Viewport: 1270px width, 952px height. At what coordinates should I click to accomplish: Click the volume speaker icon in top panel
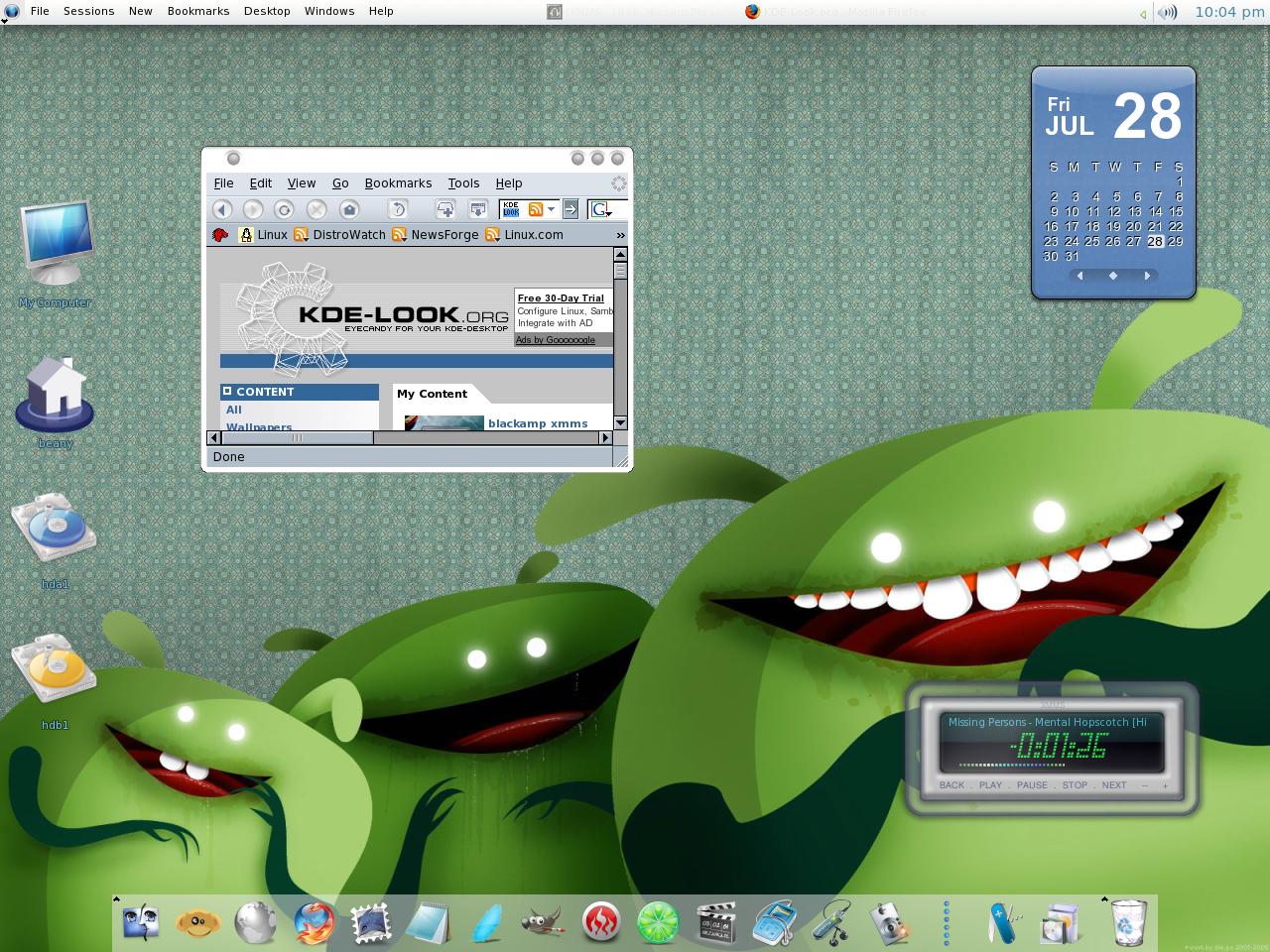(1168, 12)
